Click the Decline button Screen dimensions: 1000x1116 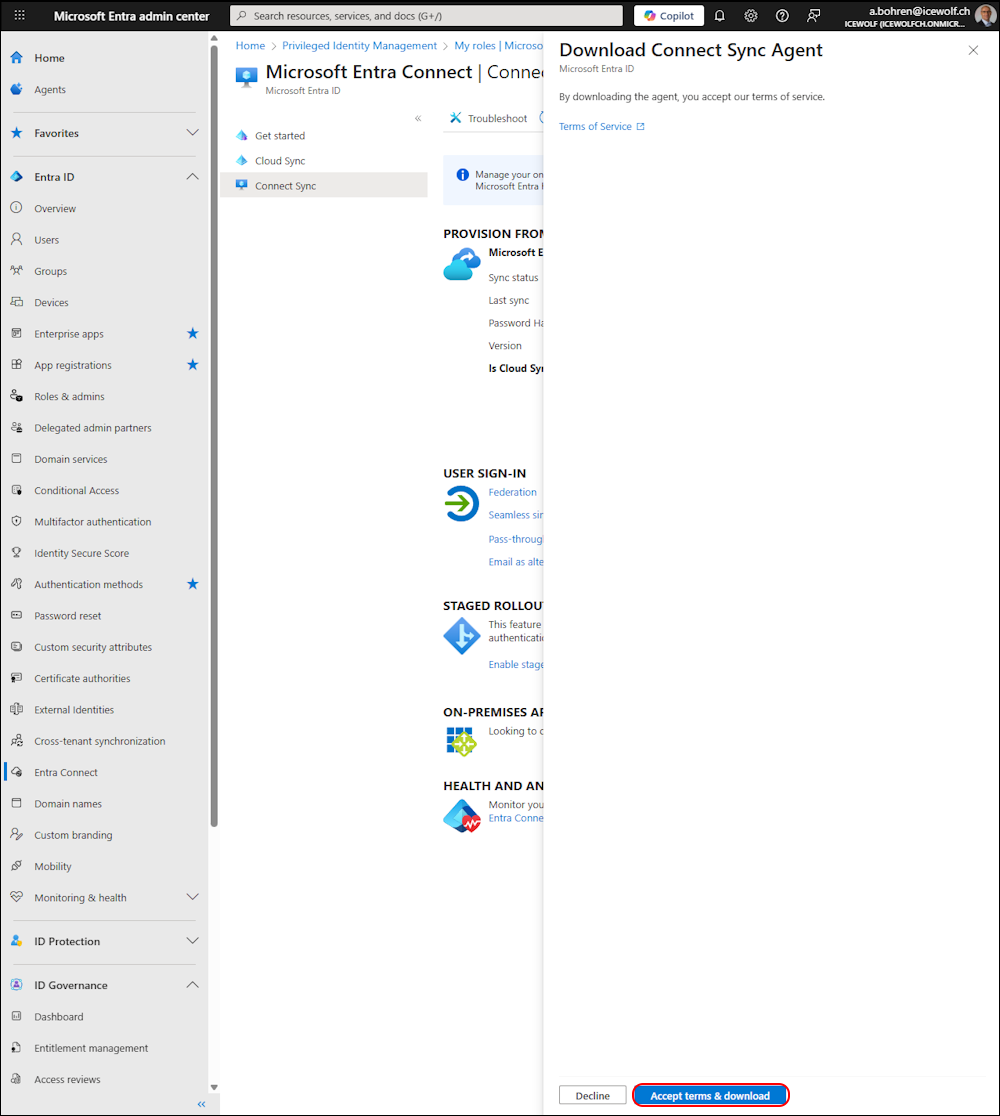click(592, 1096)
